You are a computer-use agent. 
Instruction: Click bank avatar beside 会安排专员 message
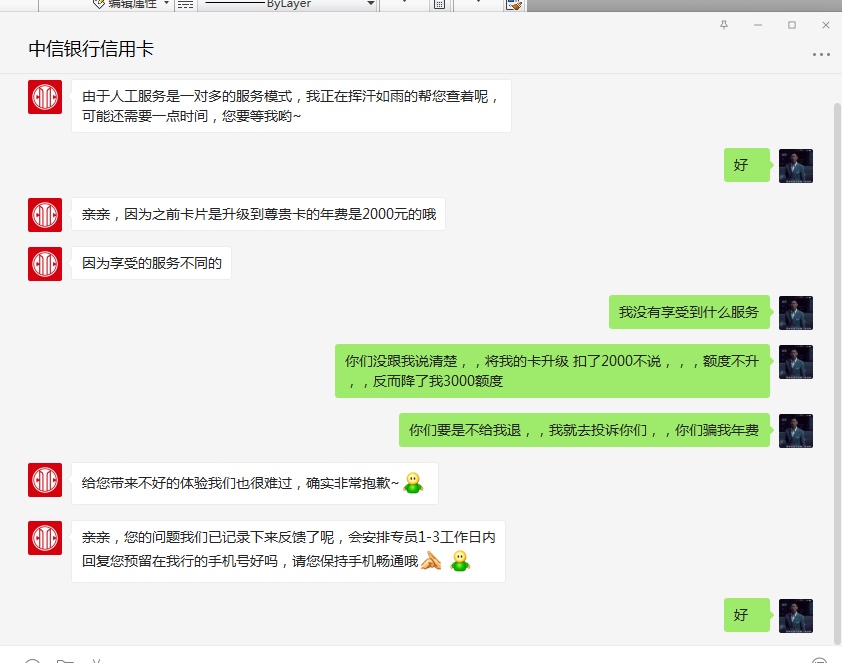[45, 538]
